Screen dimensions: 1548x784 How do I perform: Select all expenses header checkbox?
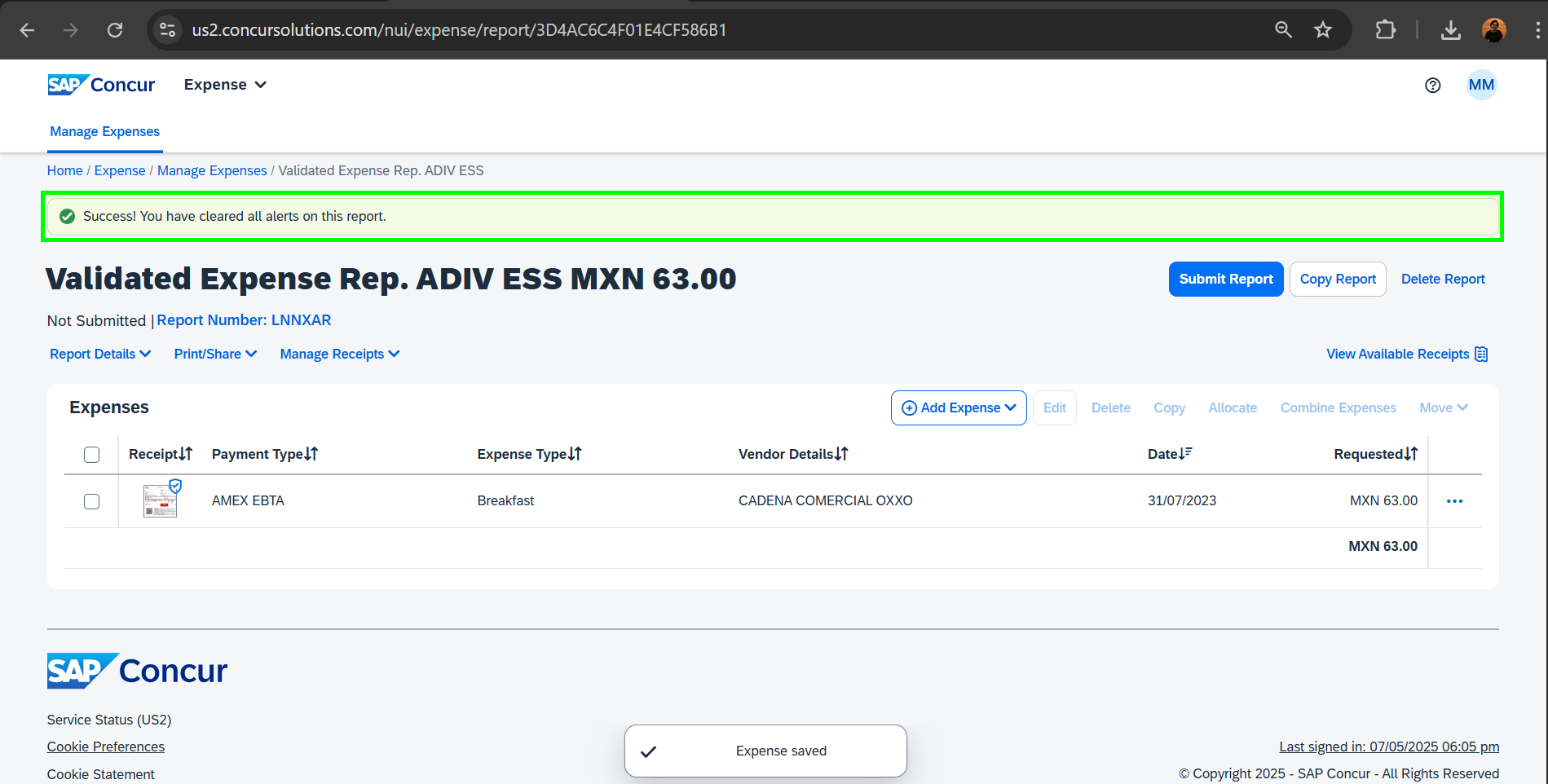point(92,455)
